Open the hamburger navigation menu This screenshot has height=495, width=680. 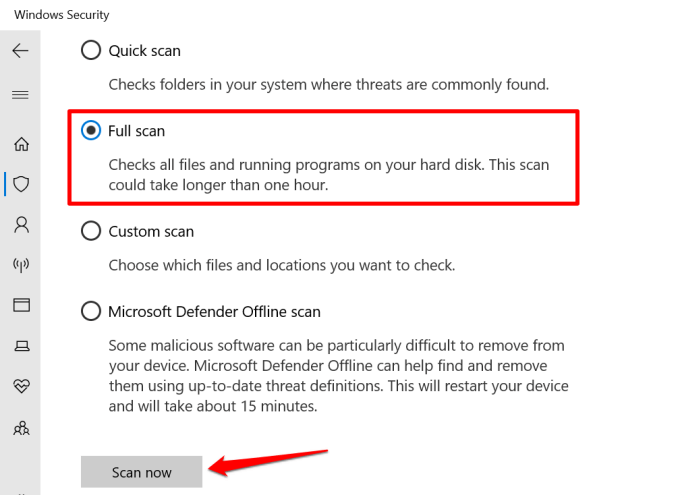click(20, 94)
